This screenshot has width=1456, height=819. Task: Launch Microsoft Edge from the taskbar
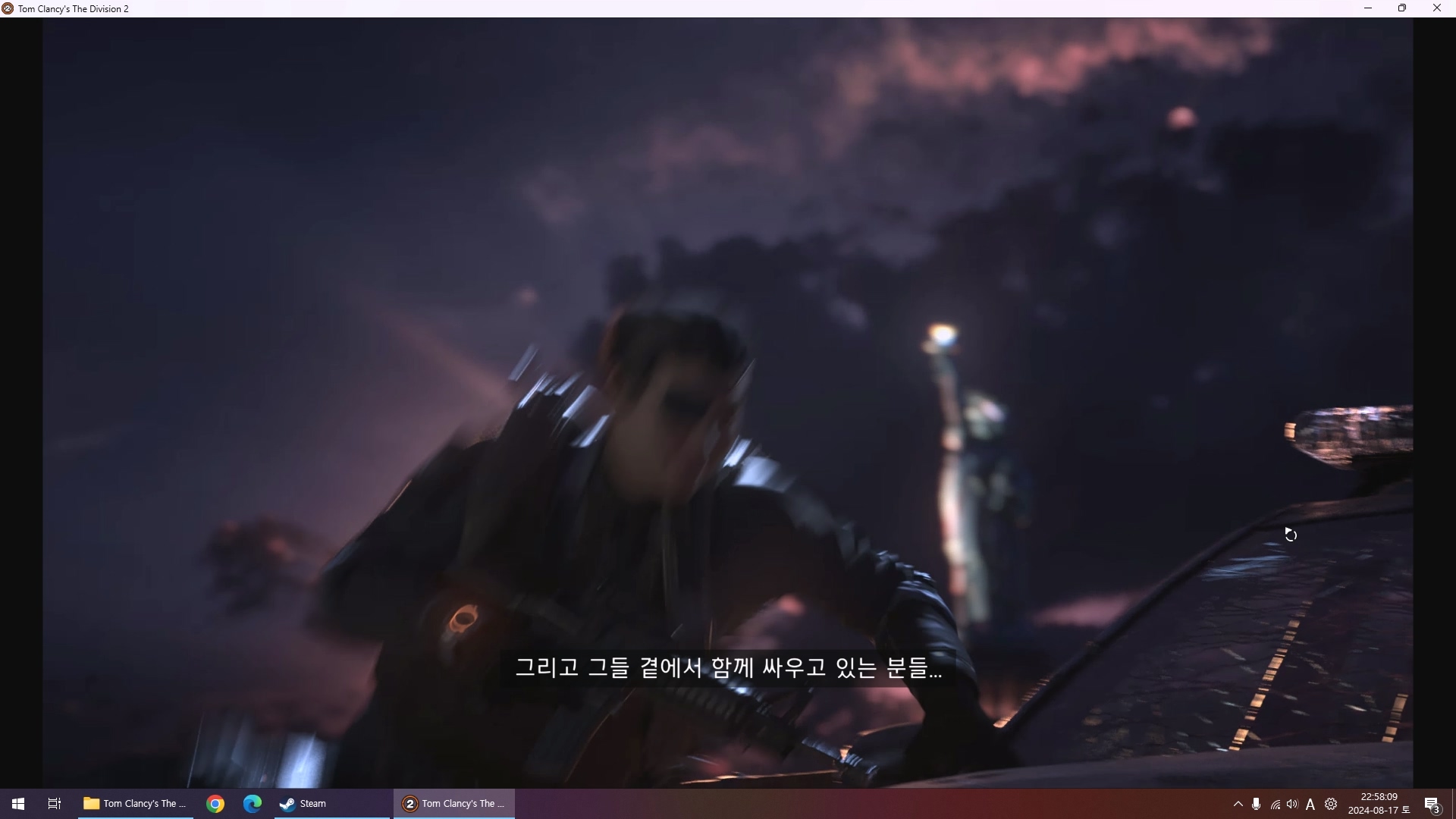click(253, 804)
